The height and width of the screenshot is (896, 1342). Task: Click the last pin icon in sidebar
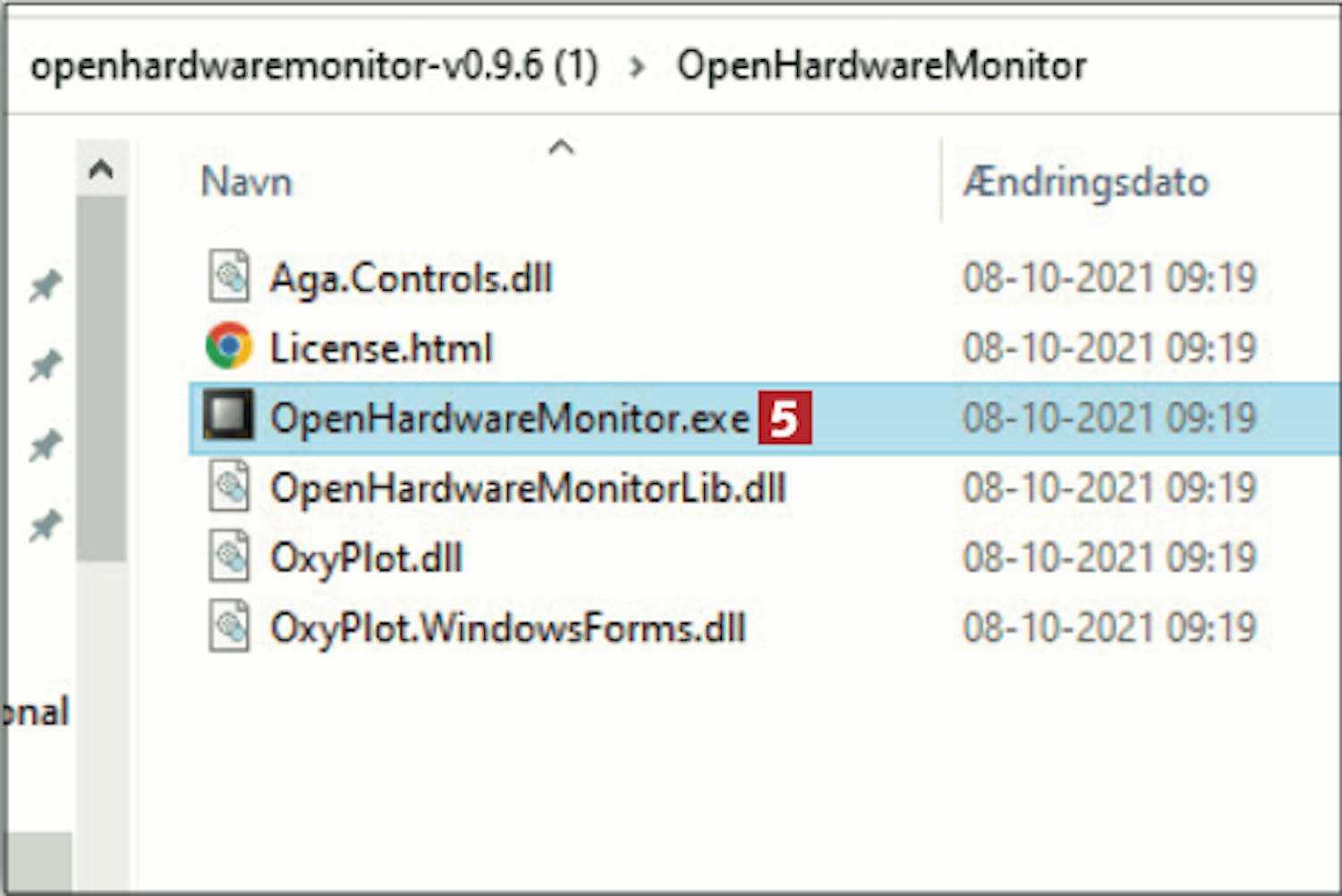pos(45,526)
